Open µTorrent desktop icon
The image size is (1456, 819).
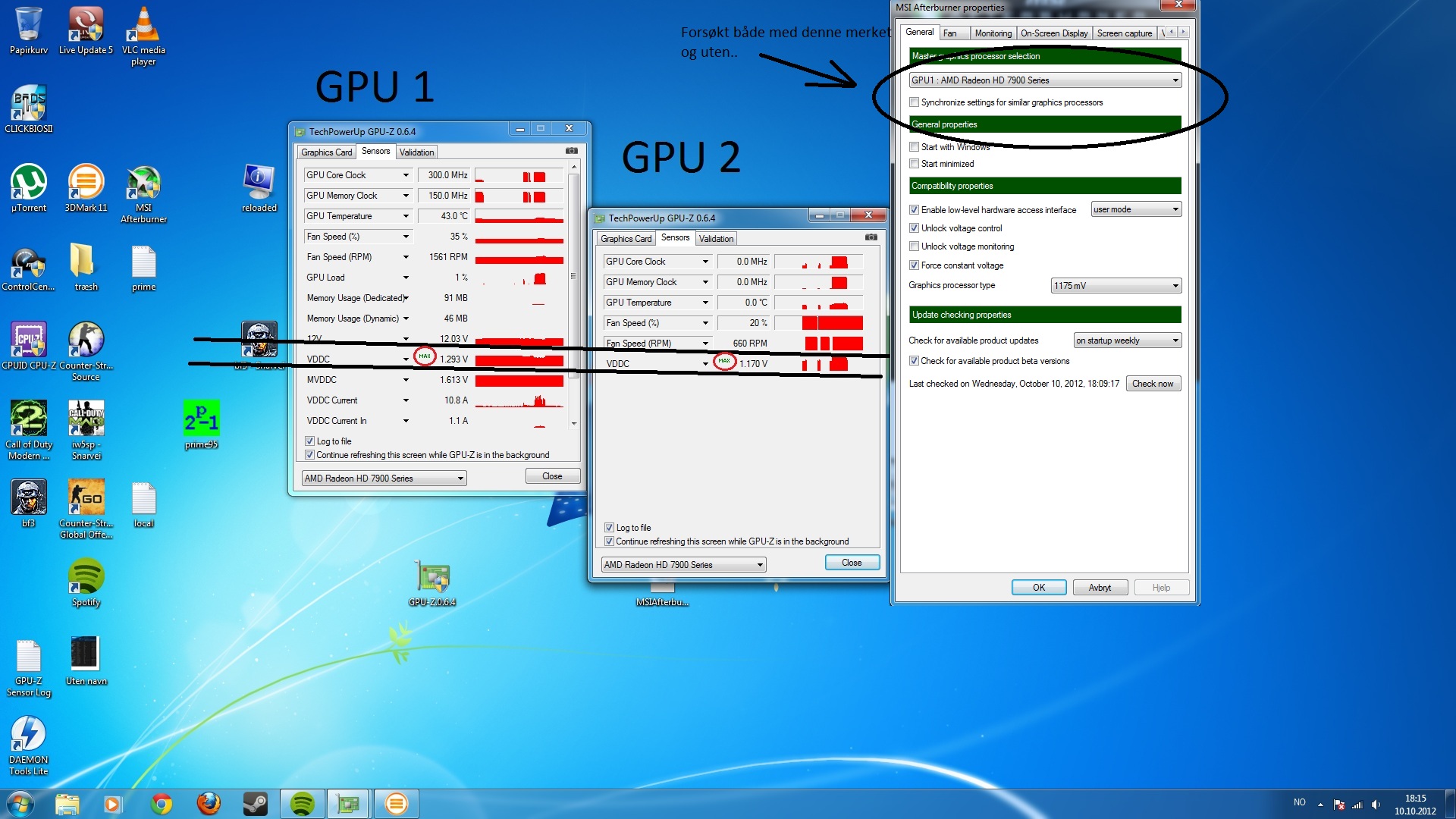coord(28,188)
